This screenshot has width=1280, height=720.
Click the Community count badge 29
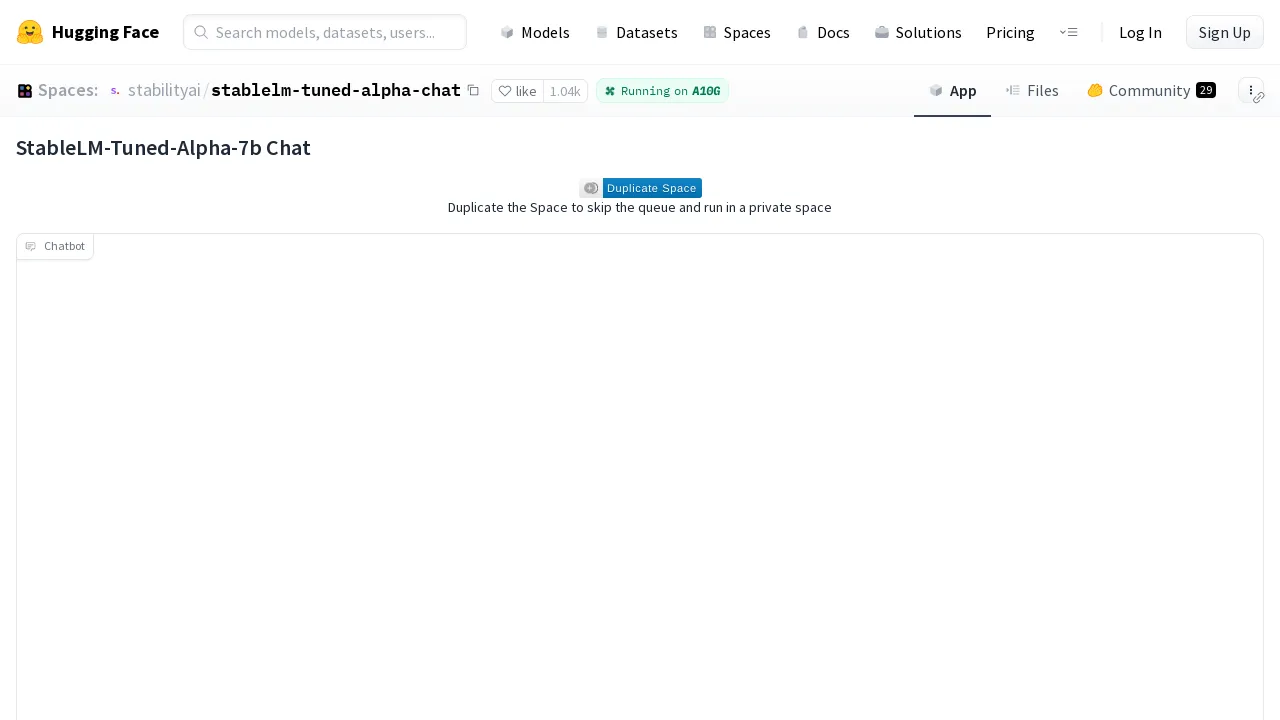coord(1206,90)
